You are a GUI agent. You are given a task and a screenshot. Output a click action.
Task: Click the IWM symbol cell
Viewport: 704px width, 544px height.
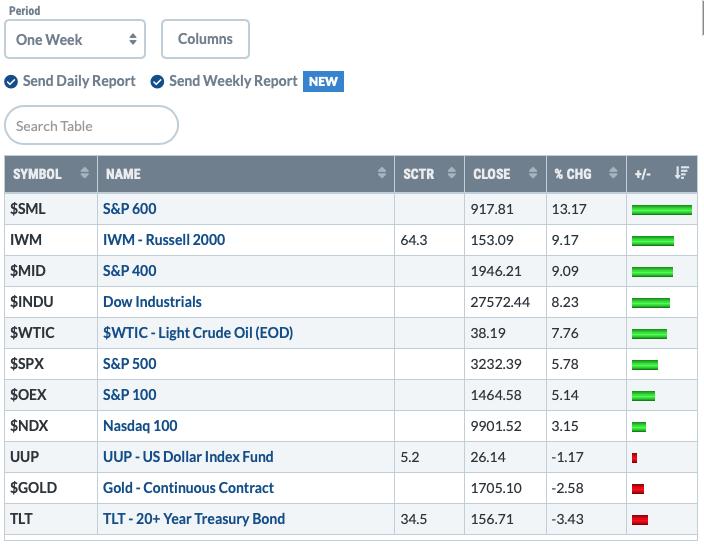click(51, 240)
